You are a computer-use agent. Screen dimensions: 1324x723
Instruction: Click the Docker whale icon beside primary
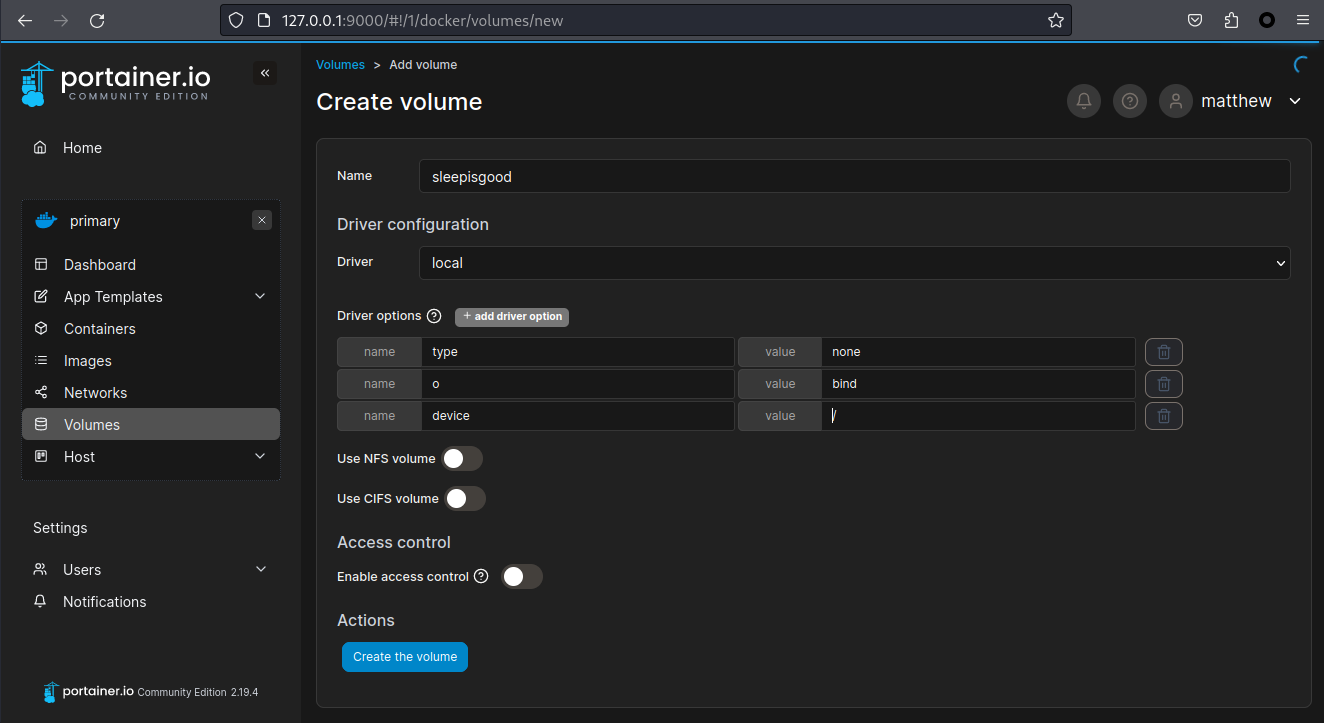tap(46, 221)
